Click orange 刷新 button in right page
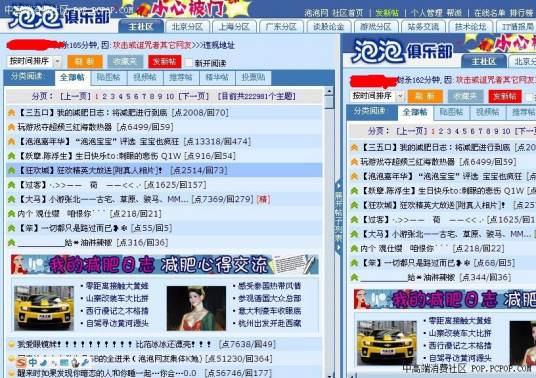 pyautogui.click(x=425, y=96)
